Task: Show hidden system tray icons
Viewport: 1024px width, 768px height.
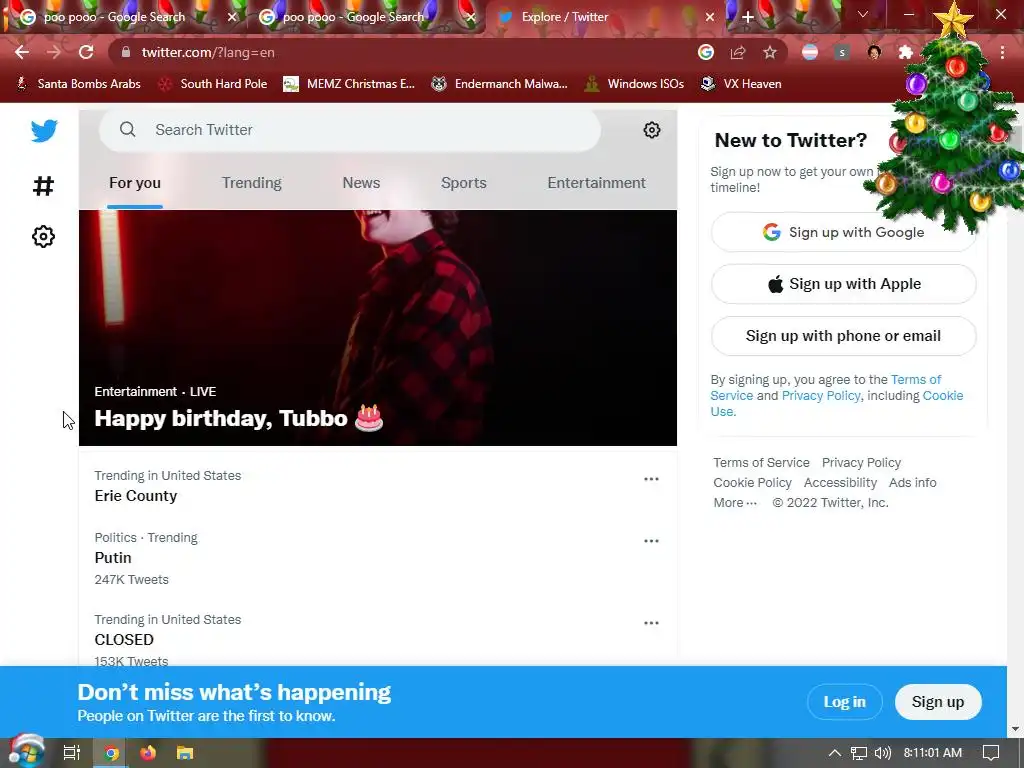Action: (x=834, y=753)
